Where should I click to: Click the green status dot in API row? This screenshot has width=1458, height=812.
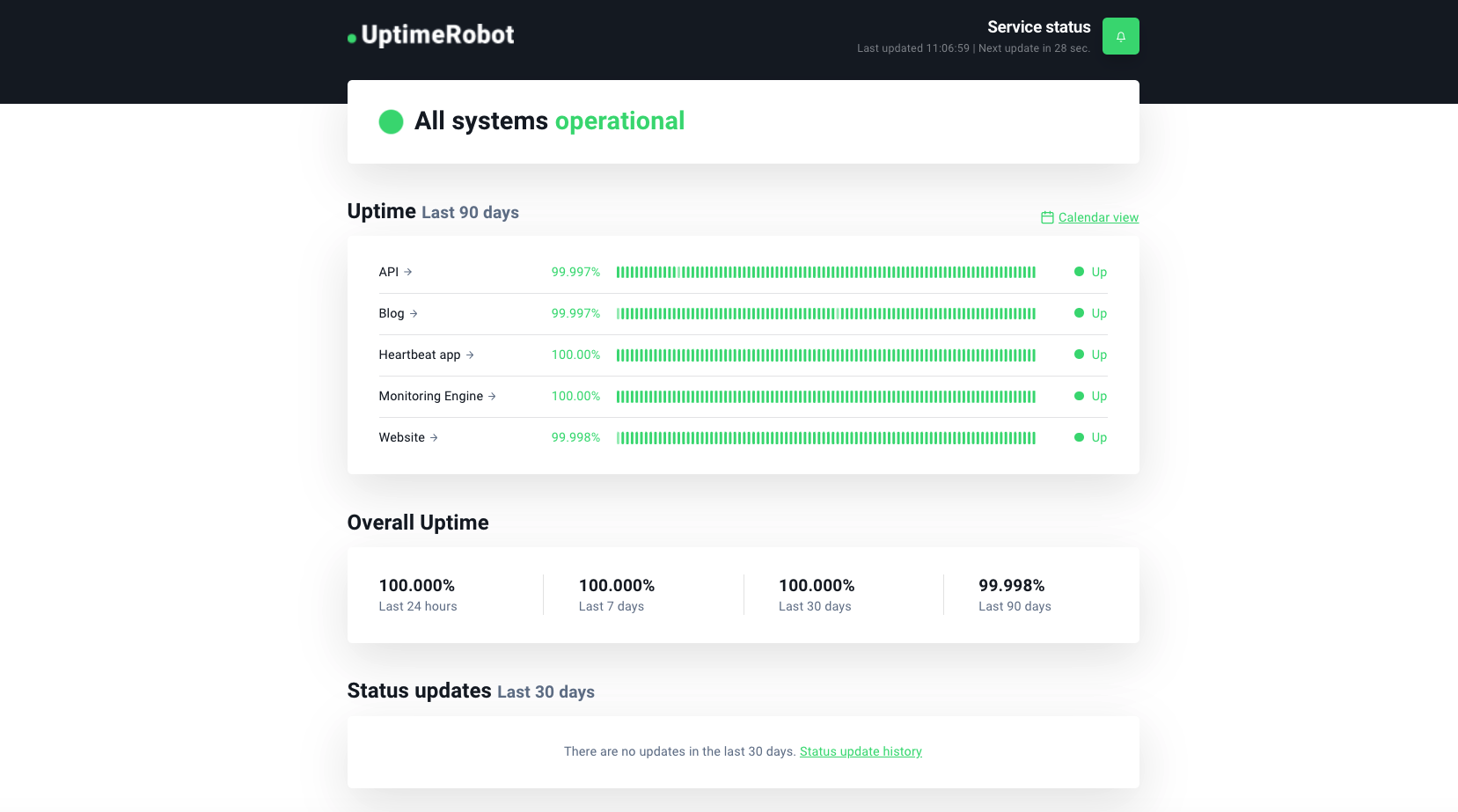pyautogui.click(x=1079, y=272)
